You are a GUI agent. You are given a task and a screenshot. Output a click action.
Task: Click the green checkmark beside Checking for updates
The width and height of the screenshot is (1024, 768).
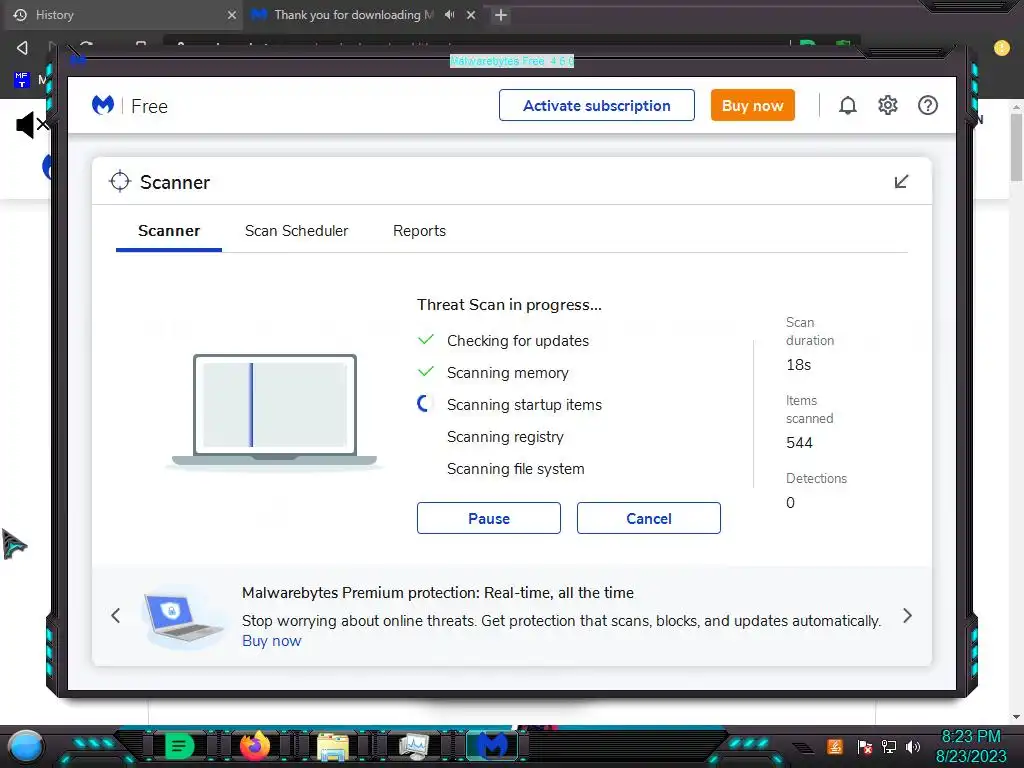426,340
